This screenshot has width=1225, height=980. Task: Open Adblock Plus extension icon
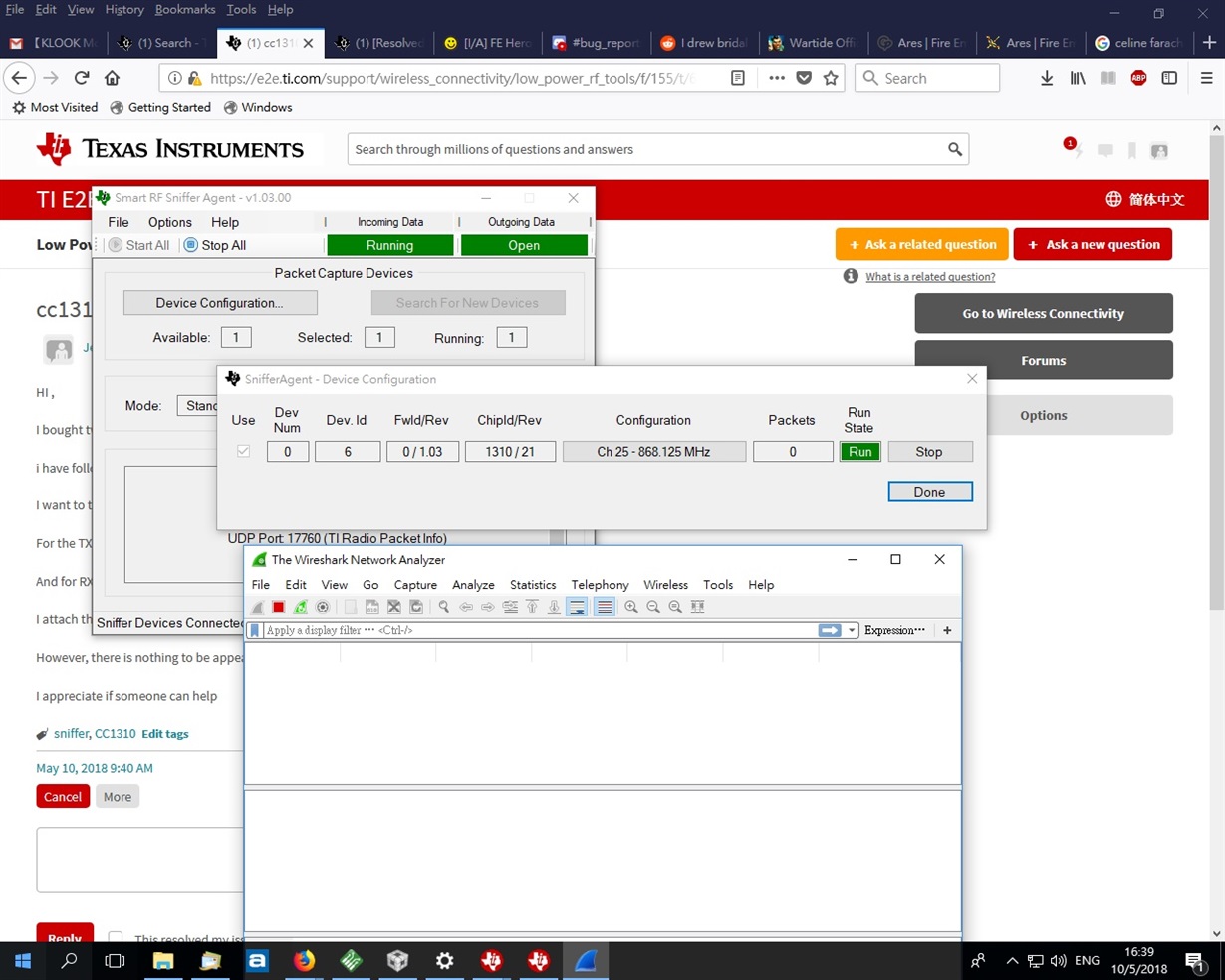pos(1139,78)
